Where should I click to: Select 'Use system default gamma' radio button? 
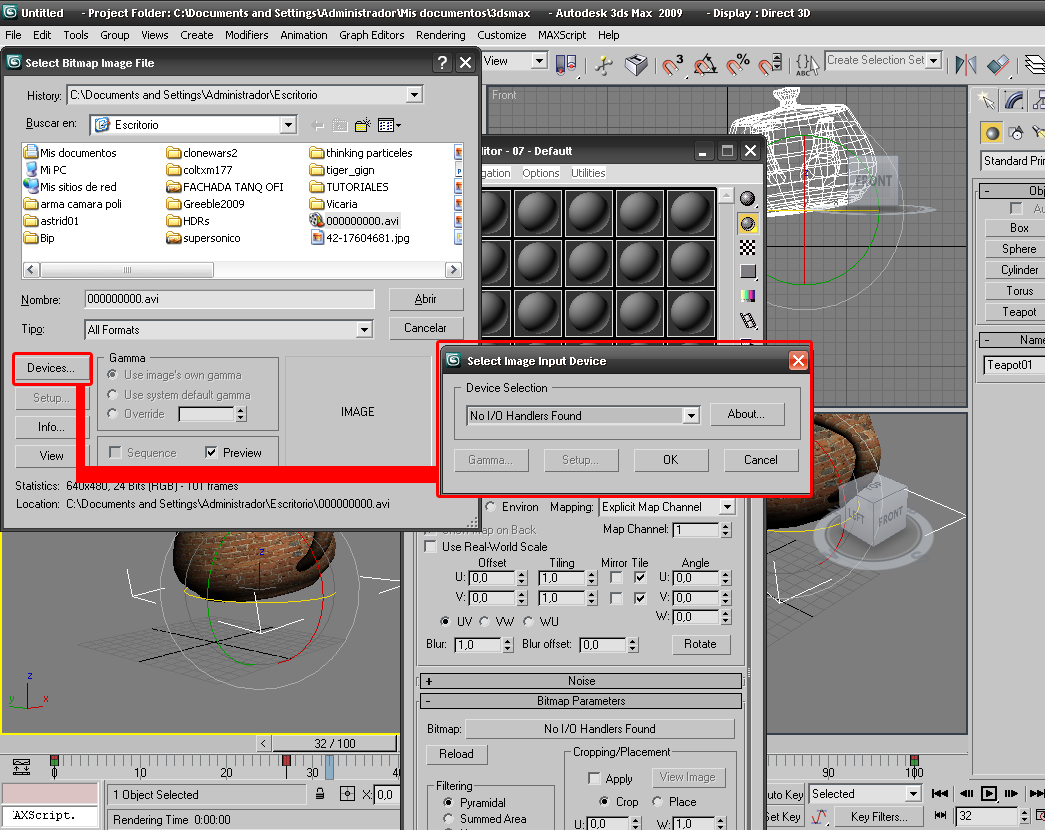click(113, 395)
